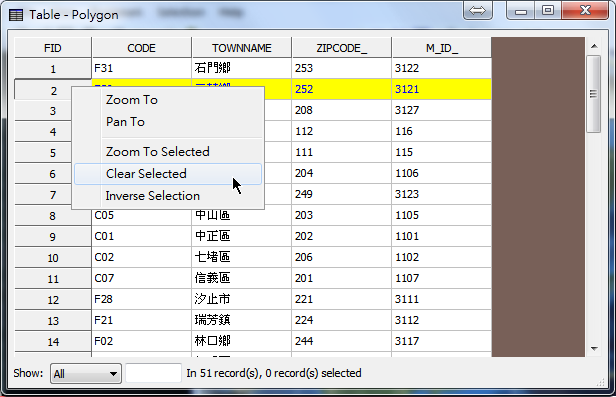This screenshot has width=616, height=397.
Task: Select row header for FID 1
Action: coord(53,69)
